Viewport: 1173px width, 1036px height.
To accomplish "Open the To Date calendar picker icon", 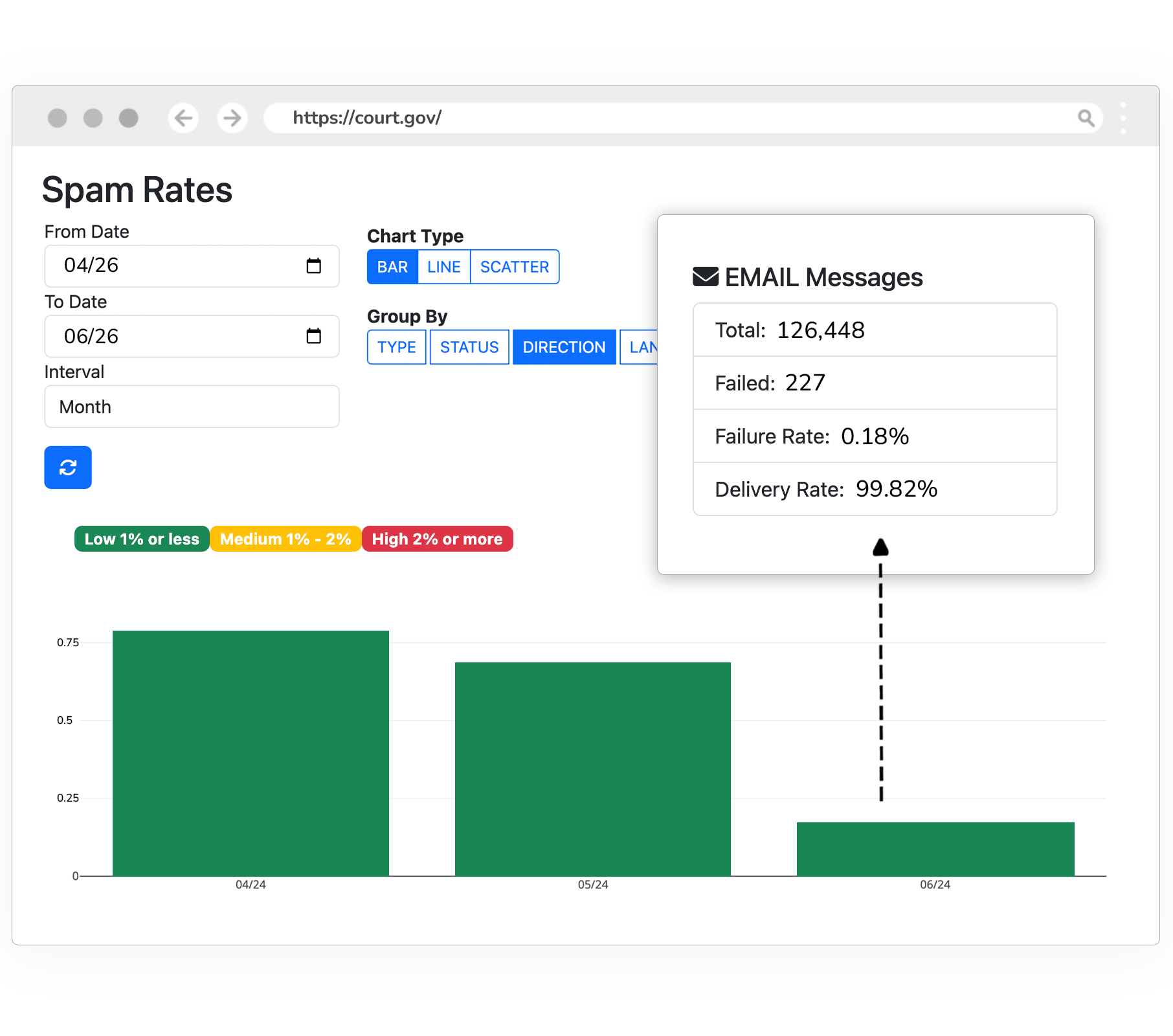I will [313, 336].
